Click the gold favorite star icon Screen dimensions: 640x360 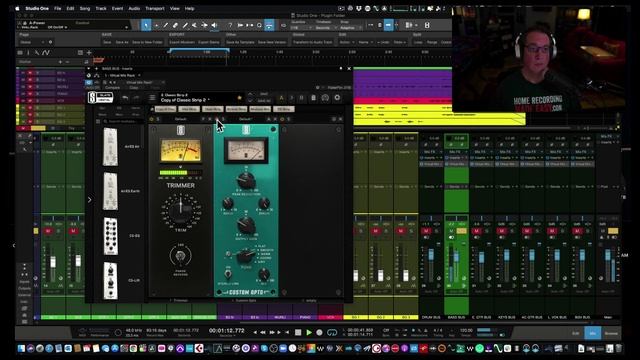click(240, 98)
